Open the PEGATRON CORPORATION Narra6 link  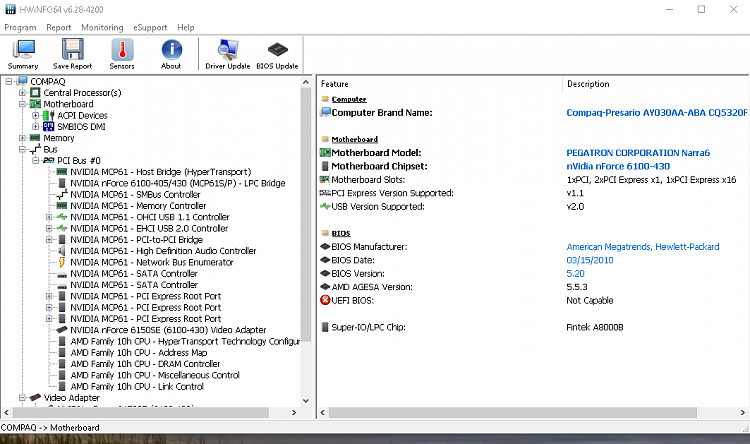coord(638,153)
